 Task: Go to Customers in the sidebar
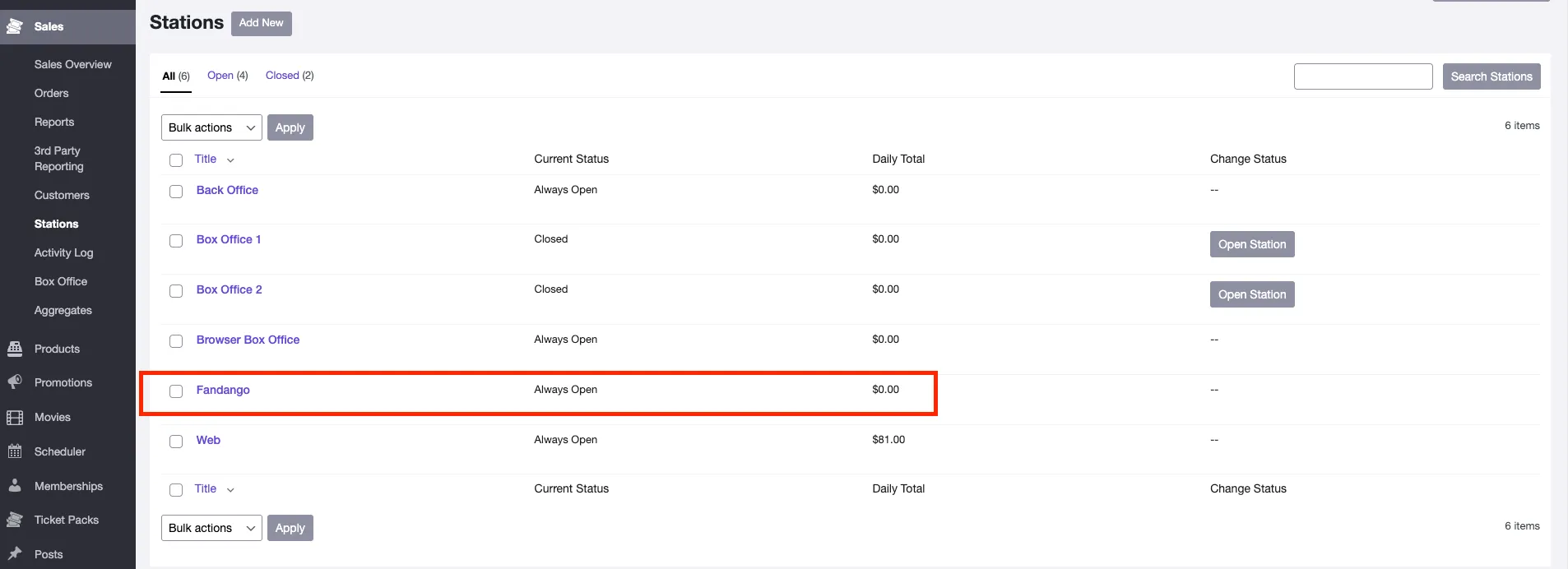pyautogui.click(x=62, y=195)
